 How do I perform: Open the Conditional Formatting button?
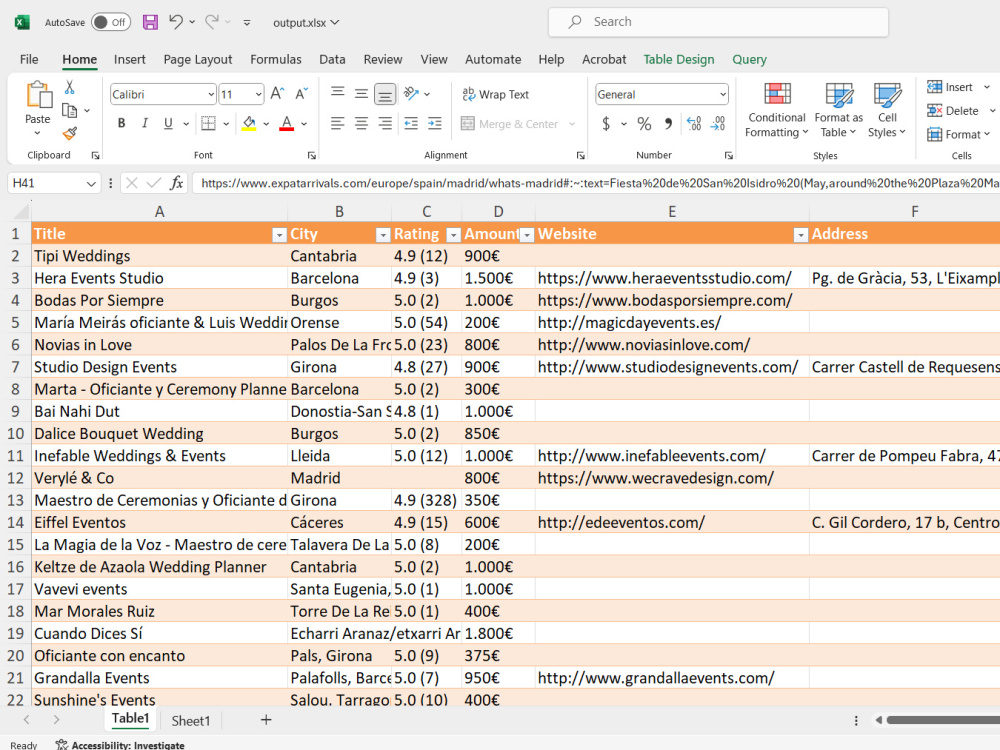point(777,110)
